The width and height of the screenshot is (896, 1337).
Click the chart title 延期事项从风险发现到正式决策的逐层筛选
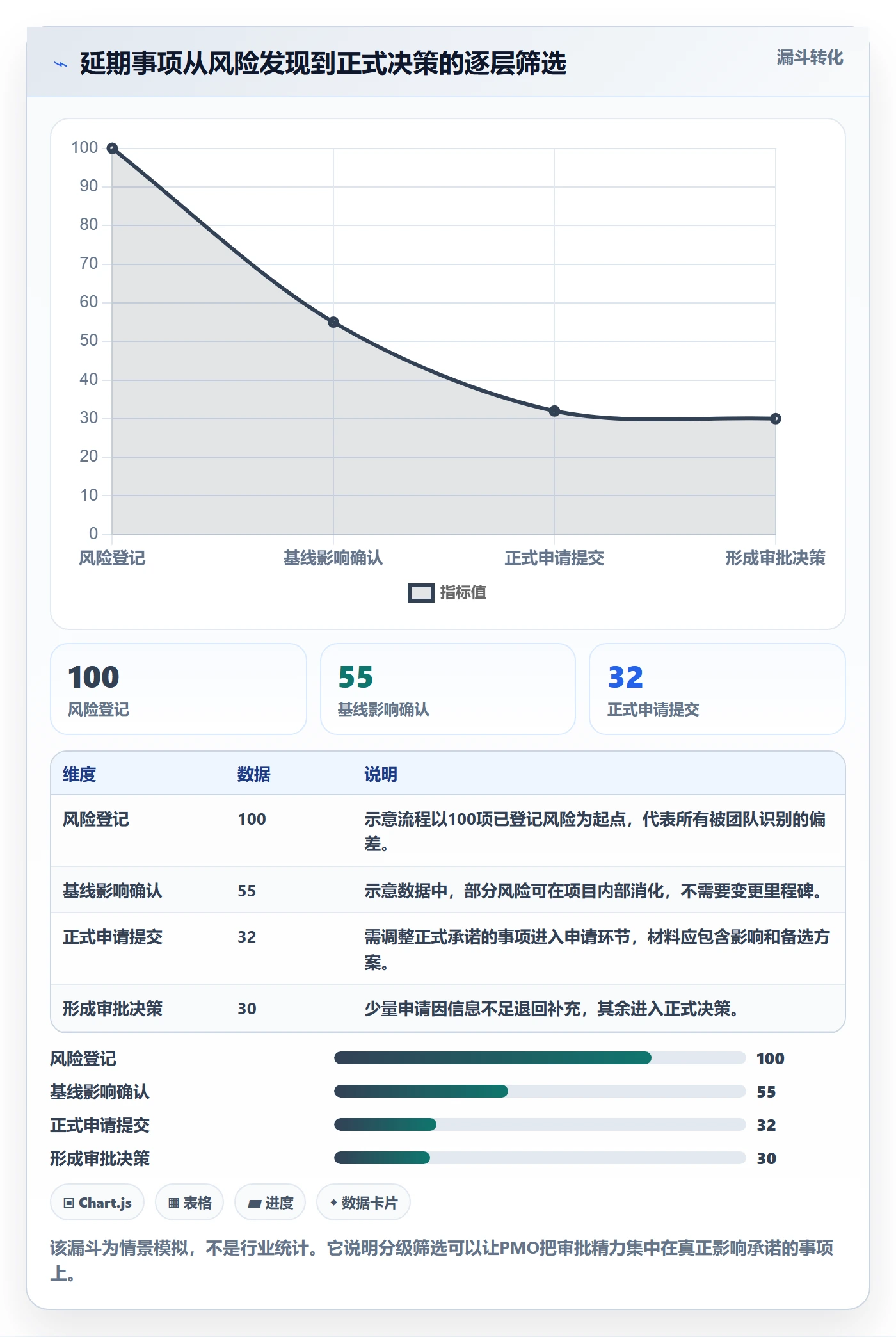323,63
